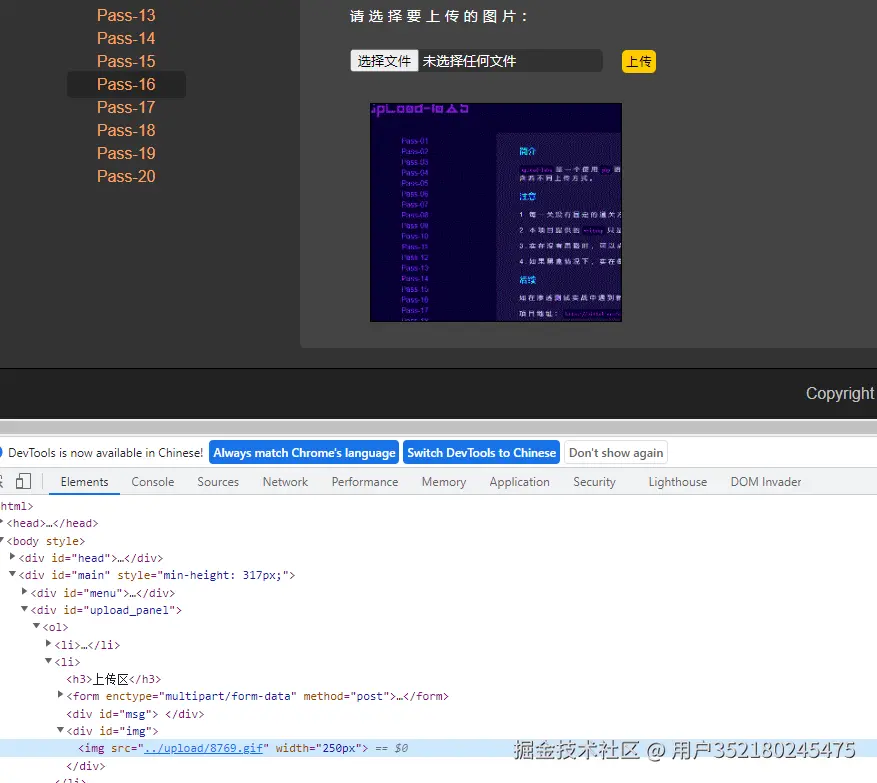Click the DevTools available in Chinese message
The height and width of the screenshot is (783, 877).
coord(105,452)
